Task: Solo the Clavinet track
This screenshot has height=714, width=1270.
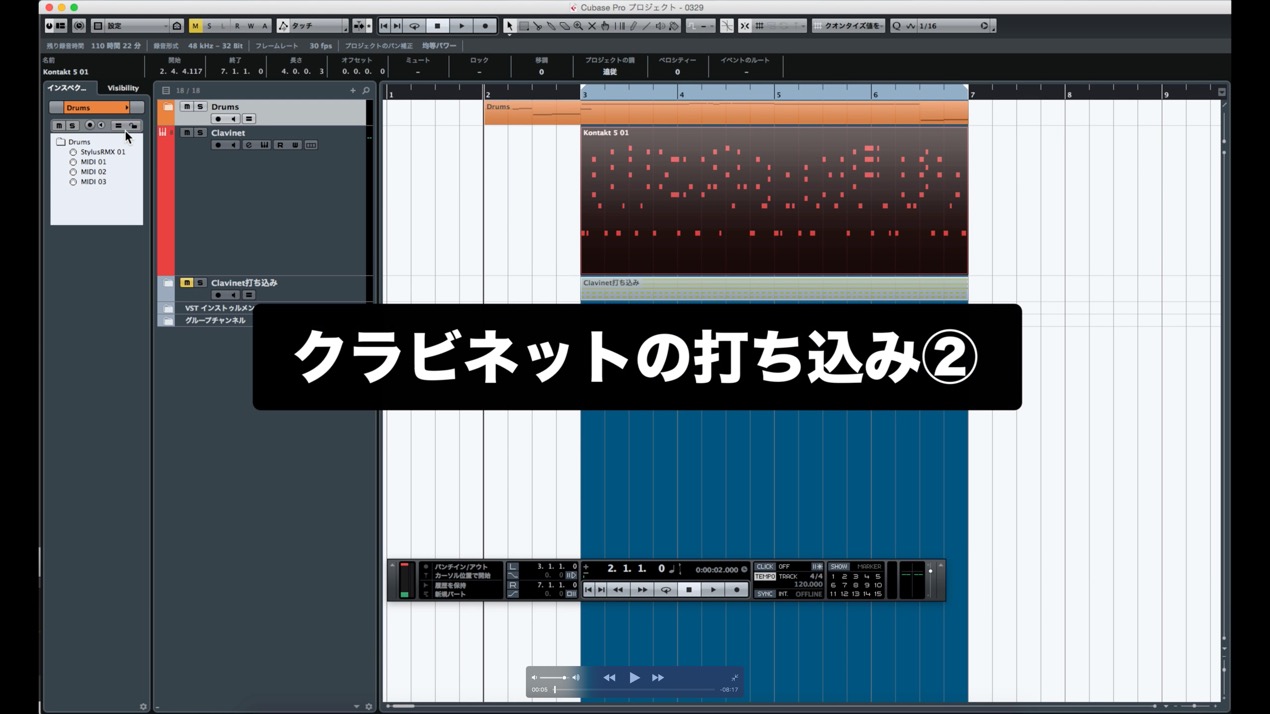Action: [200, 133]
